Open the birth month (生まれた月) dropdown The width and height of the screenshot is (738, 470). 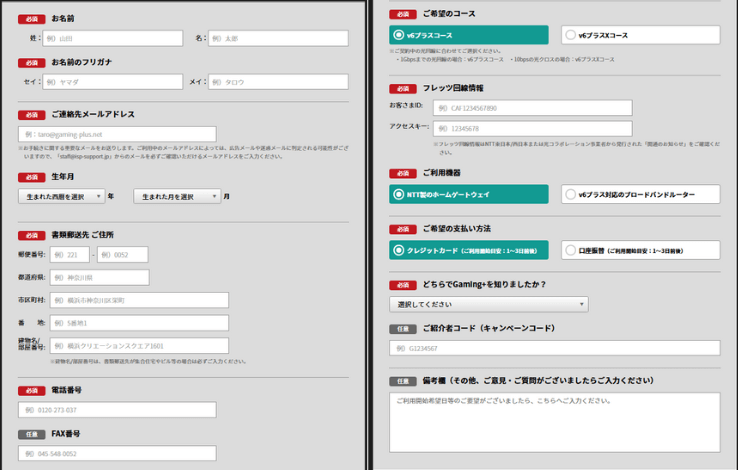(177, 197)
